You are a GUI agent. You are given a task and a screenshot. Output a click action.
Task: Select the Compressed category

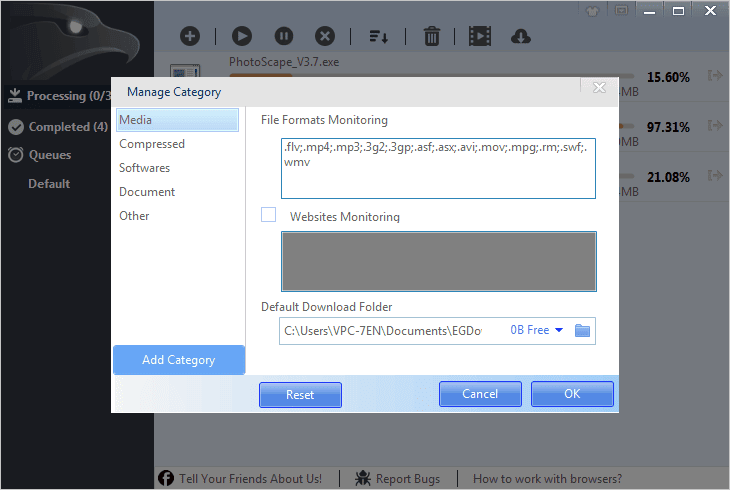[177, 144]
